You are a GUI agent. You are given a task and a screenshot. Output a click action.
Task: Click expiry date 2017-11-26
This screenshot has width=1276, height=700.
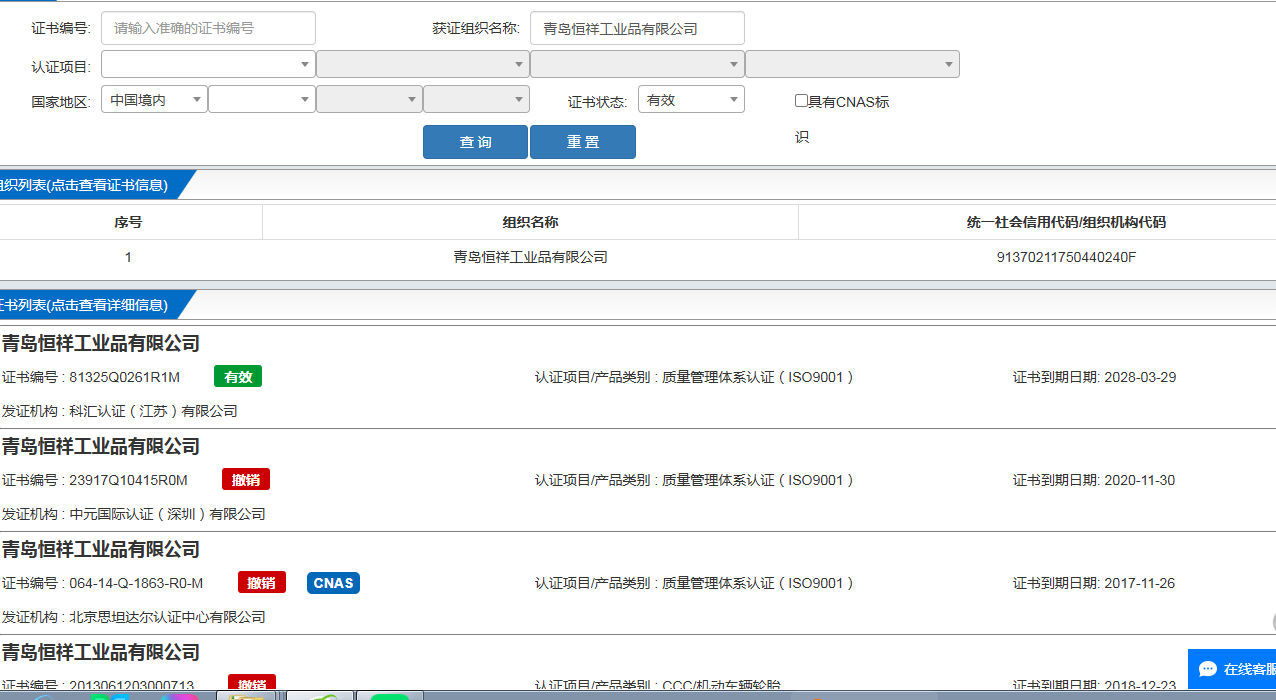point(1140,583)
